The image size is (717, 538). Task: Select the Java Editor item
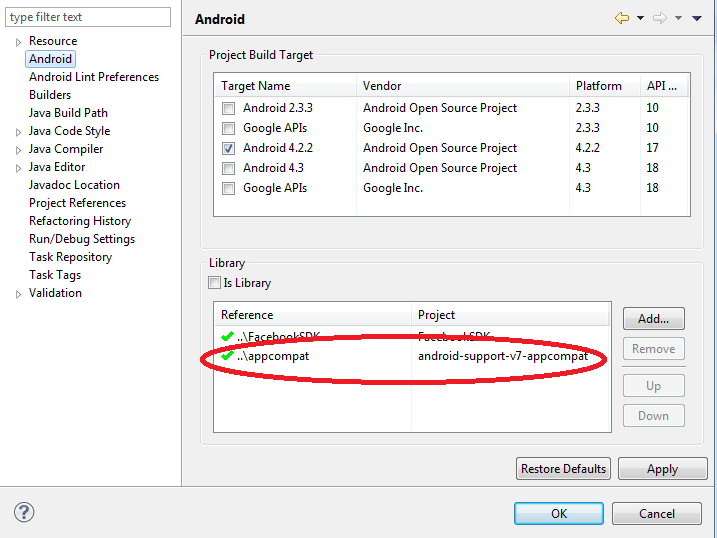point(57,167)
